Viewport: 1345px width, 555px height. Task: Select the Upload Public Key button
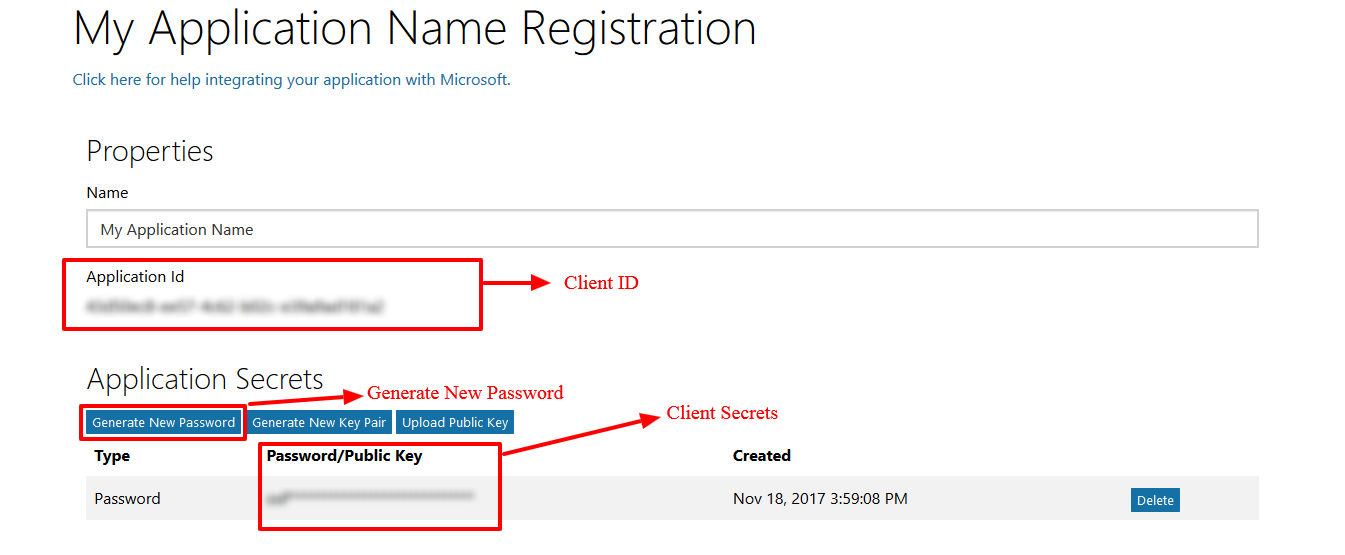(455, 423)
